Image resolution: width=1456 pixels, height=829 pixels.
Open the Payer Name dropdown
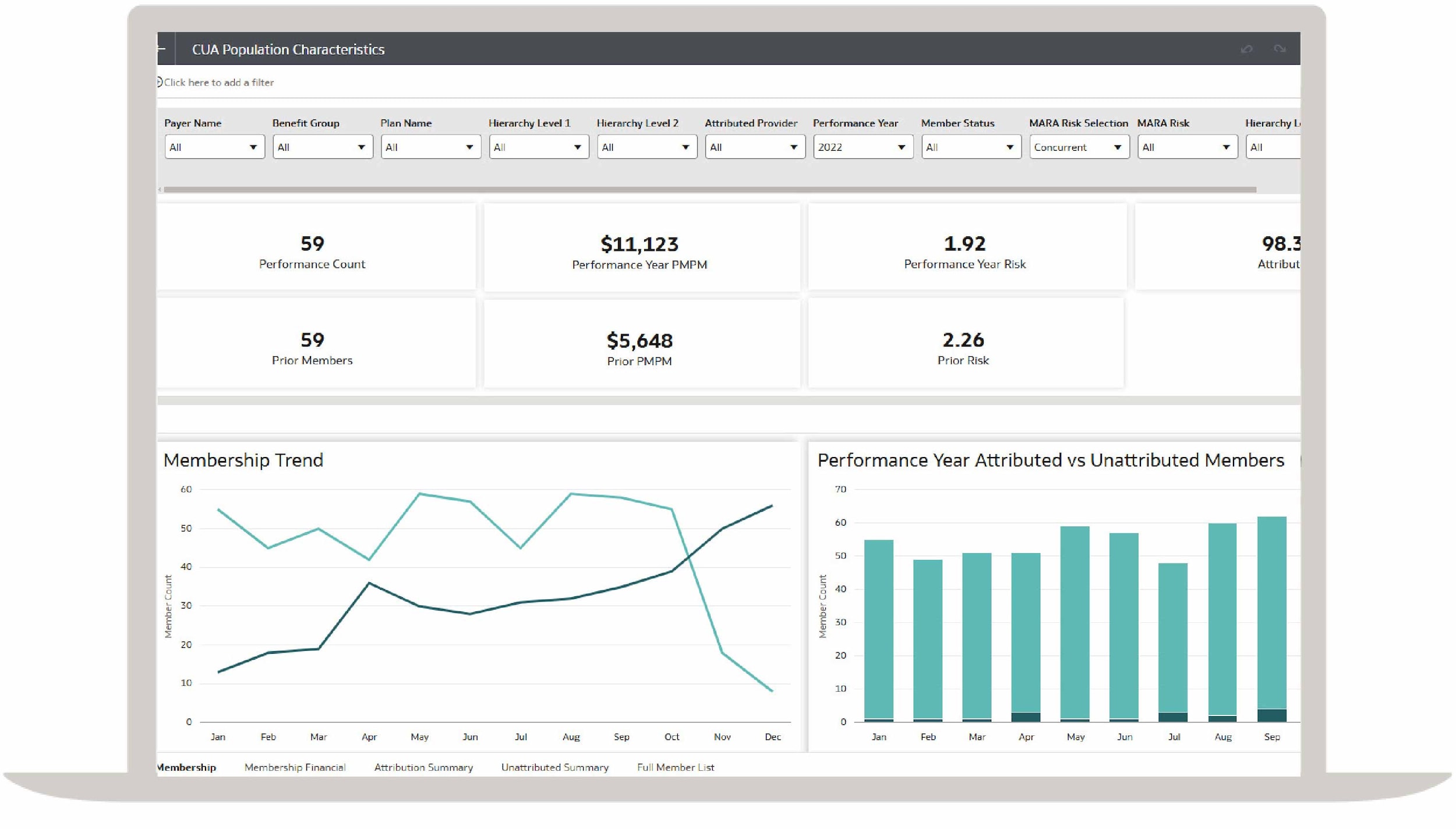(214, 147)
